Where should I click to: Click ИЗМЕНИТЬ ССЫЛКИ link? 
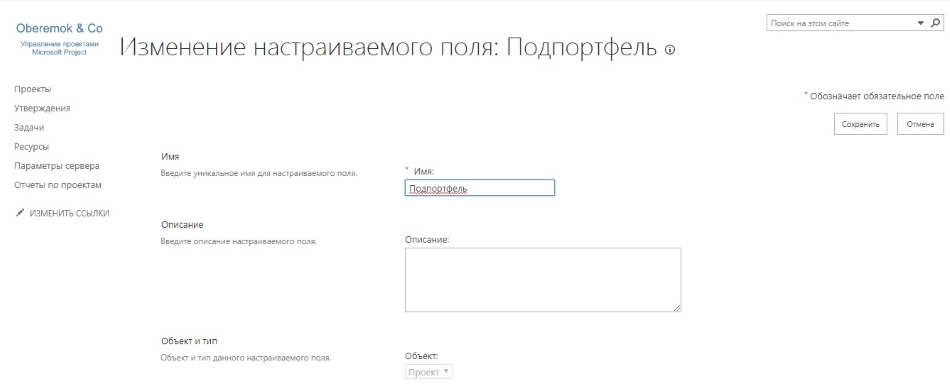70,213
